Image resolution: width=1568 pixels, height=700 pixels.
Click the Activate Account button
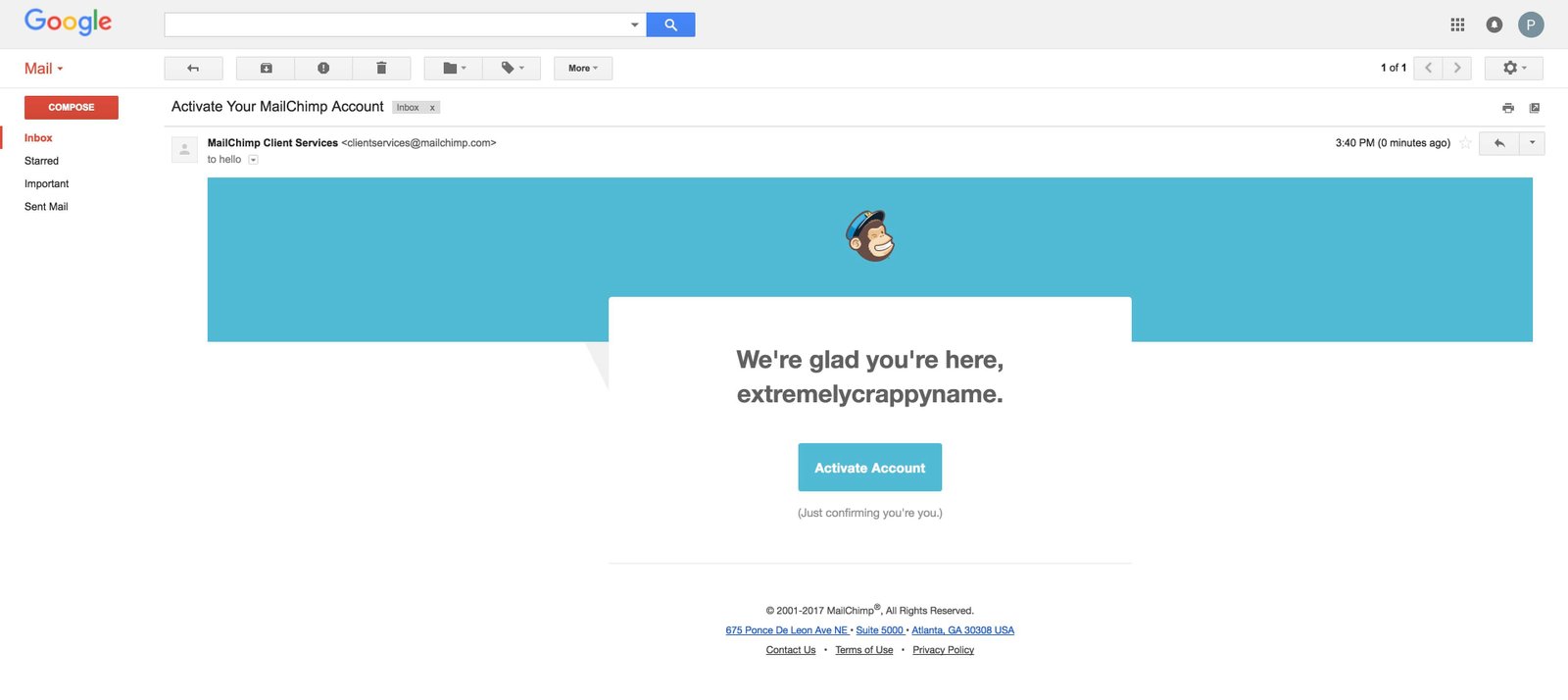pyautogui.click(x=870, y=468)
